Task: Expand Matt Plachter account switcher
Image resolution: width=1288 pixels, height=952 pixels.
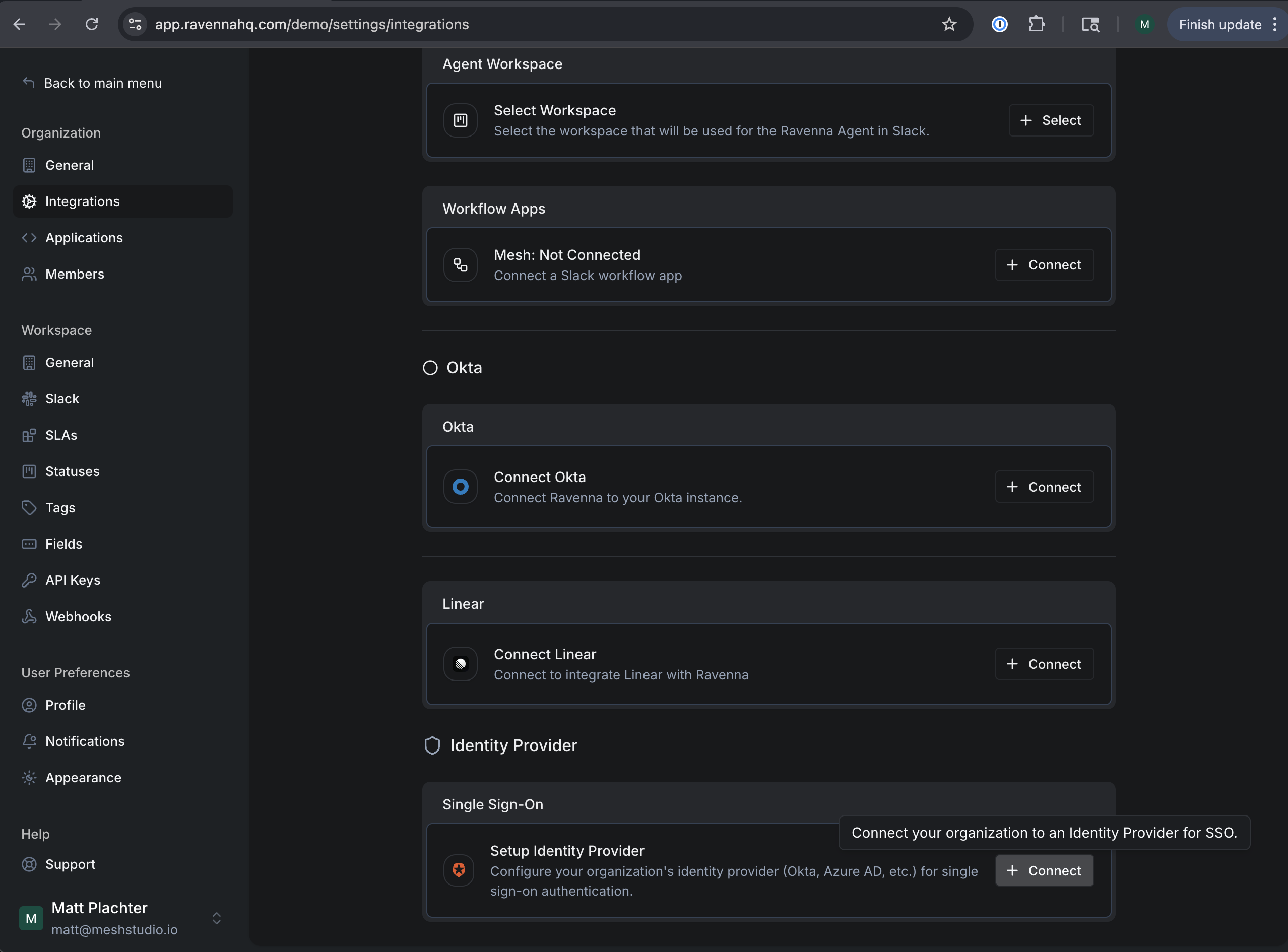Action: (217, 918)
